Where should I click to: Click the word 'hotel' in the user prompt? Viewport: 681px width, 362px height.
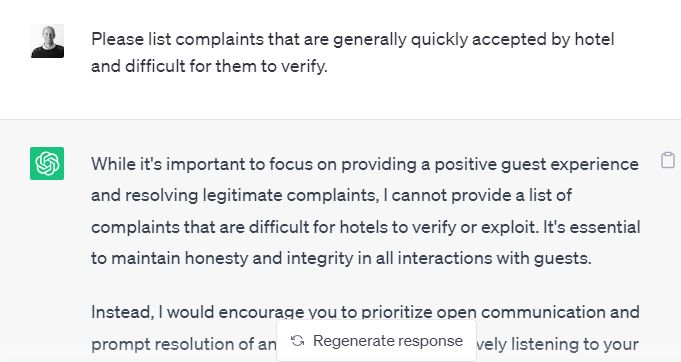(x=594, y=39)
